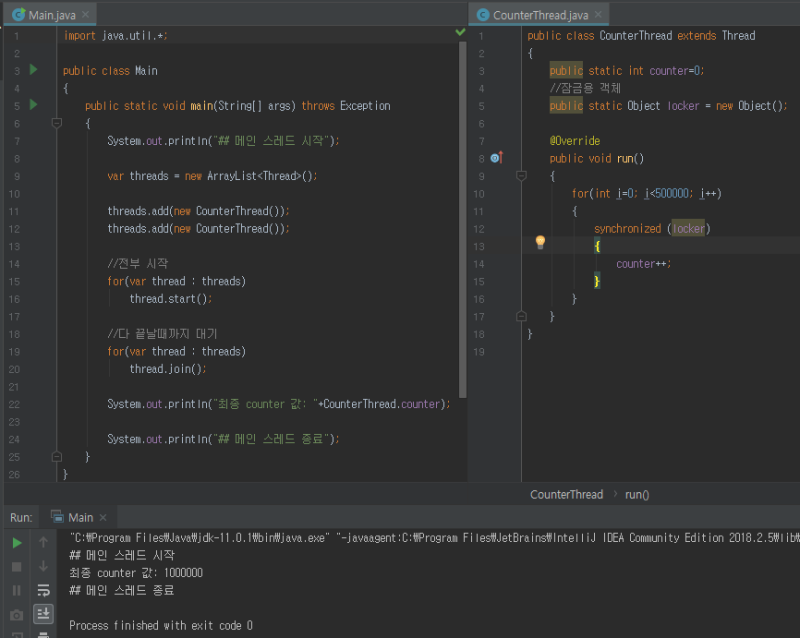The height and width of the screenshot is (638, 800).
Task: Click the run() breadcrumb item
Action: [x=637, y=494]
